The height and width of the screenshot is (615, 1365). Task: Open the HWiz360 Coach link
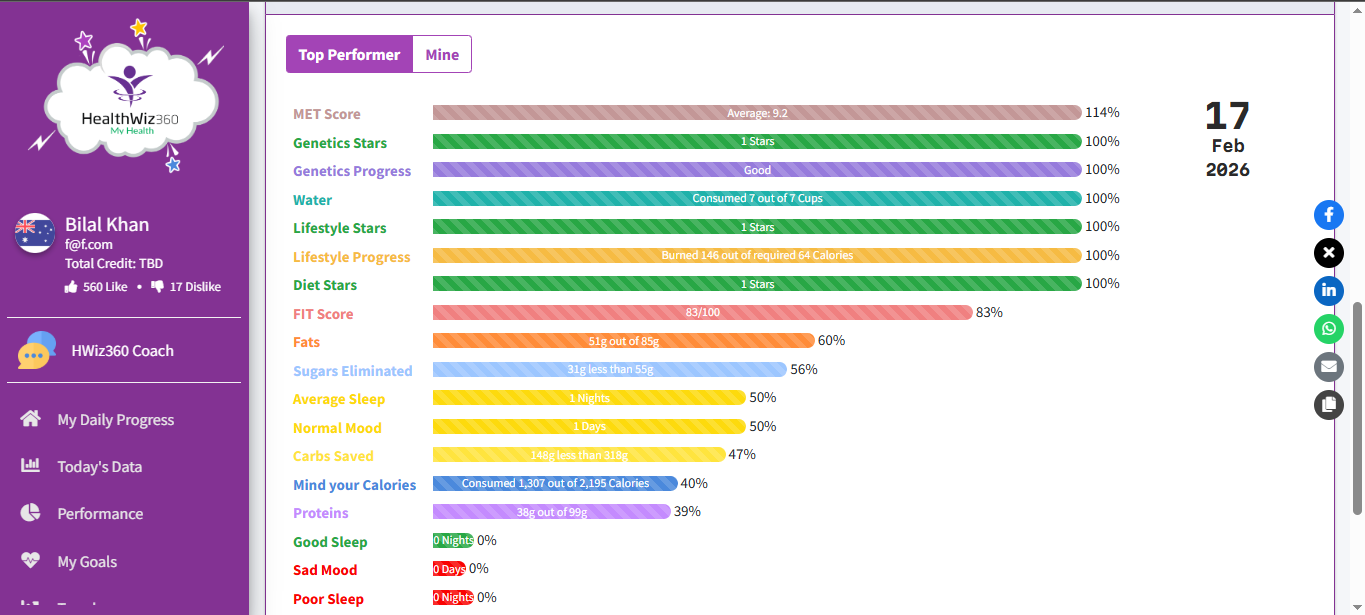click(x=123, y=351)
